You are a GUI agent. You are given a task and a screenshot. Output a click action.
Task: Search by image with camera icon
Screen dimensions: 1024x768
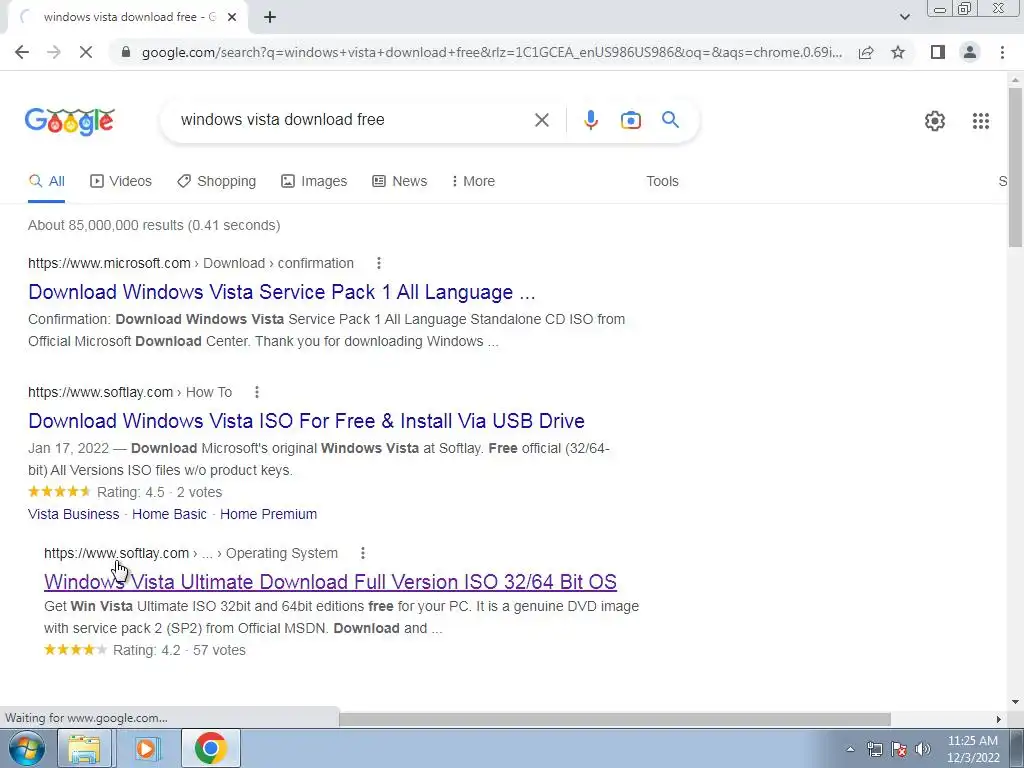click(630, 120)
